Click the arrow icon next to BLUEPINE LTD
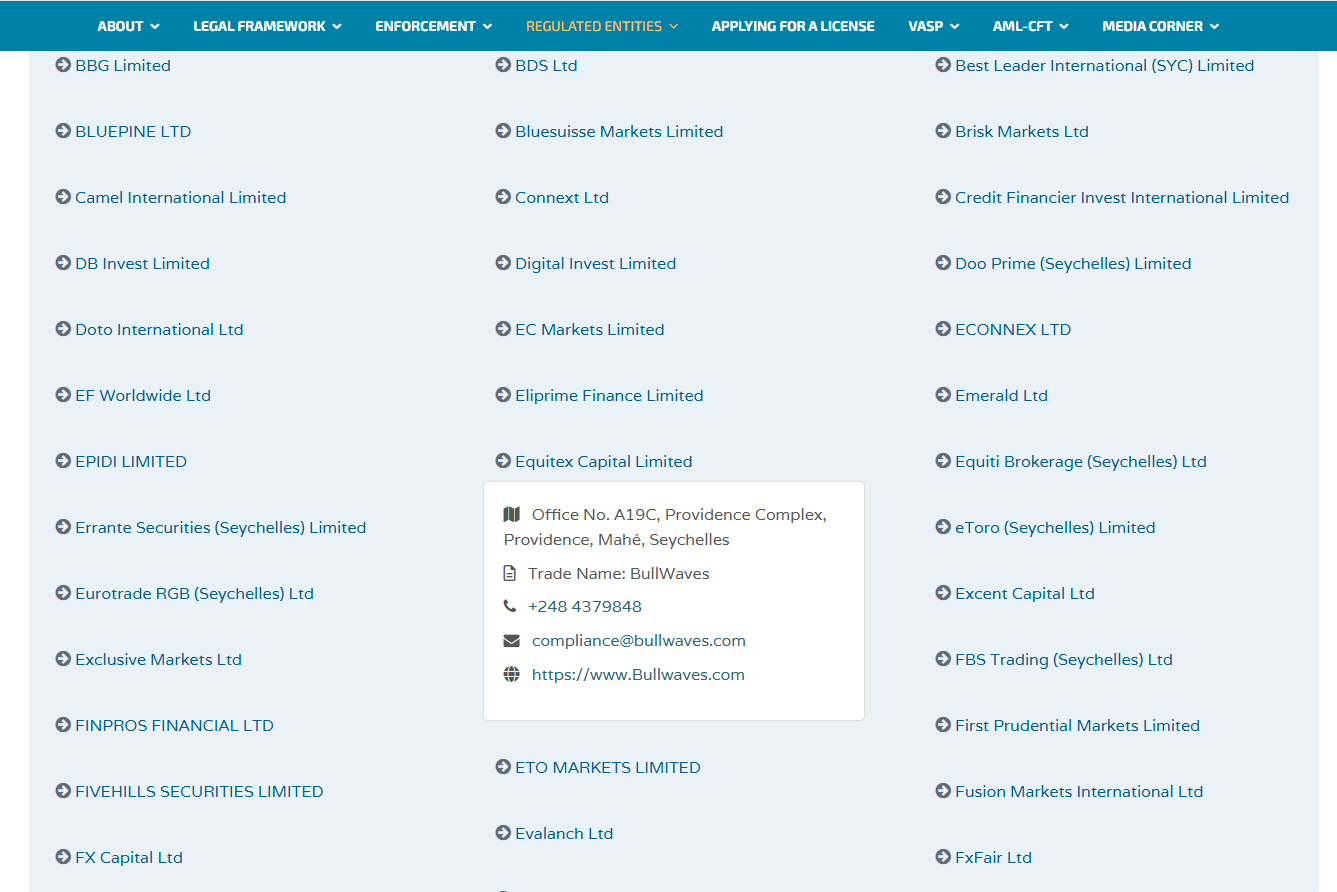Viewport: 1337px width, 892px height. [63, 131]
